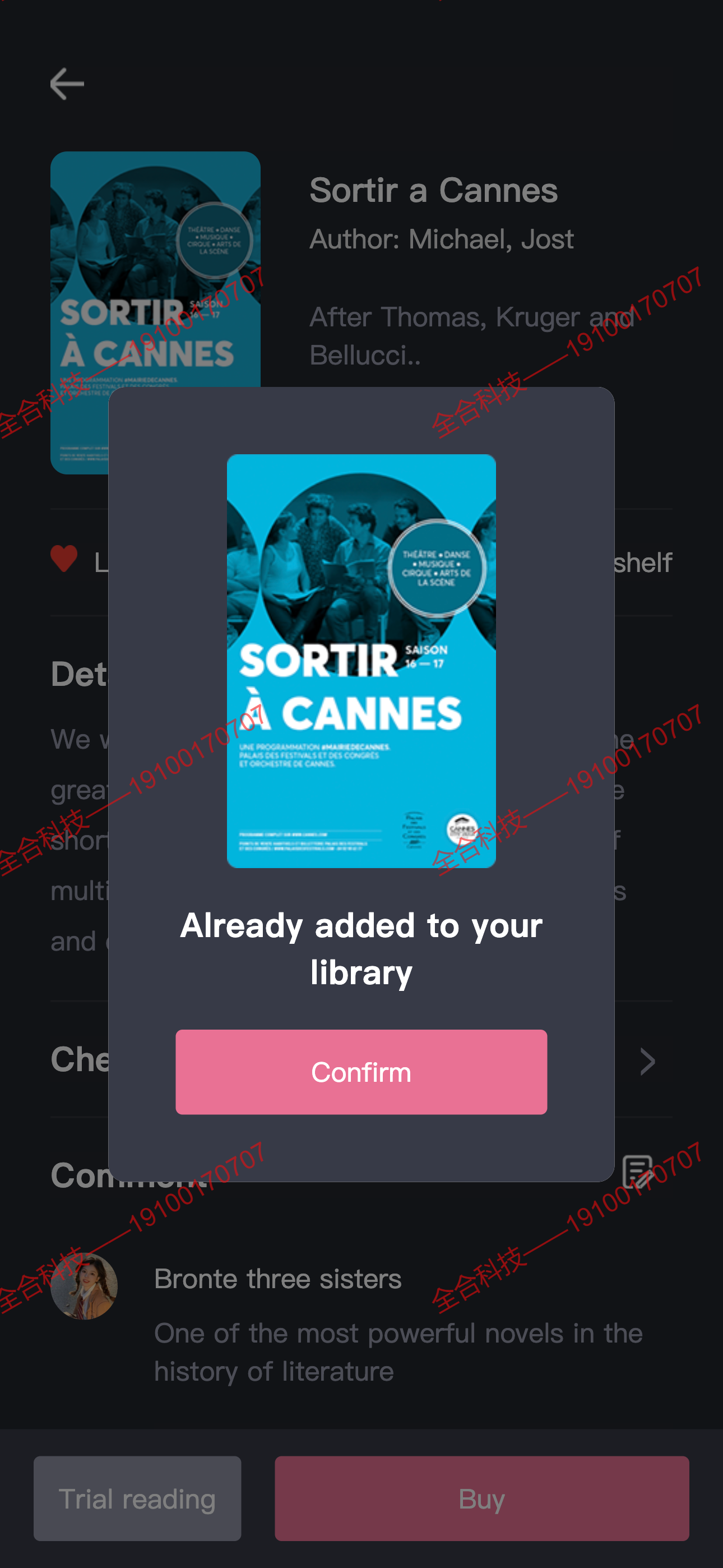Viewport: 723px width, 1568px height.
Task: Toggle the red heart like icon
Action: 64,558
